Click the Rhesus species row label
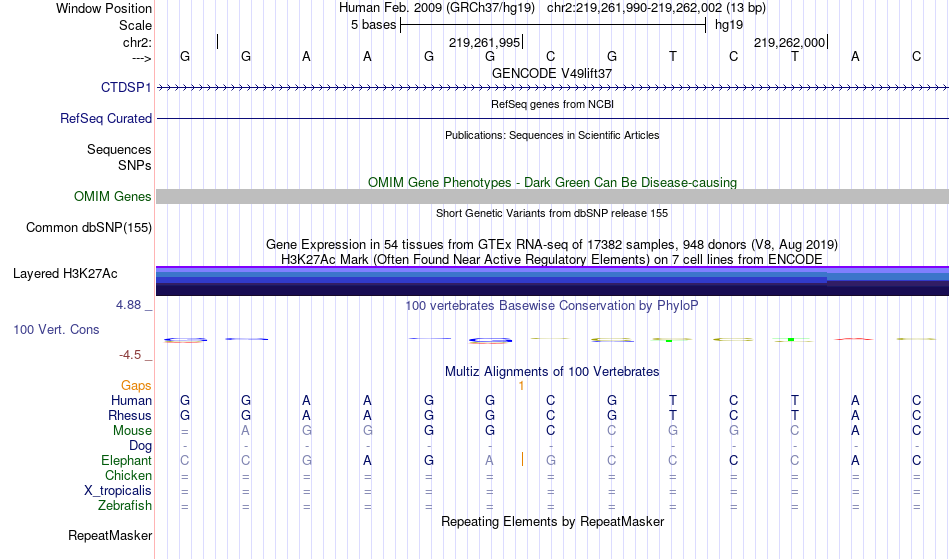Image resolution: width=950 pixels, height=559 pixels. 130,415
